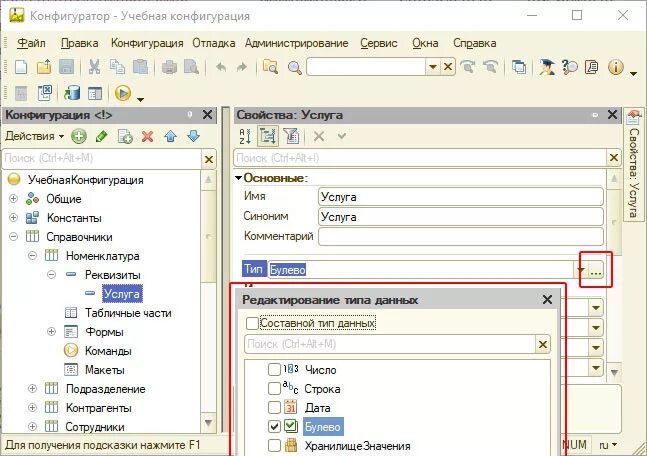Click the blue Move up arrow icon
This screenshot has height=456, width=647.
click(x=170, y=136)
